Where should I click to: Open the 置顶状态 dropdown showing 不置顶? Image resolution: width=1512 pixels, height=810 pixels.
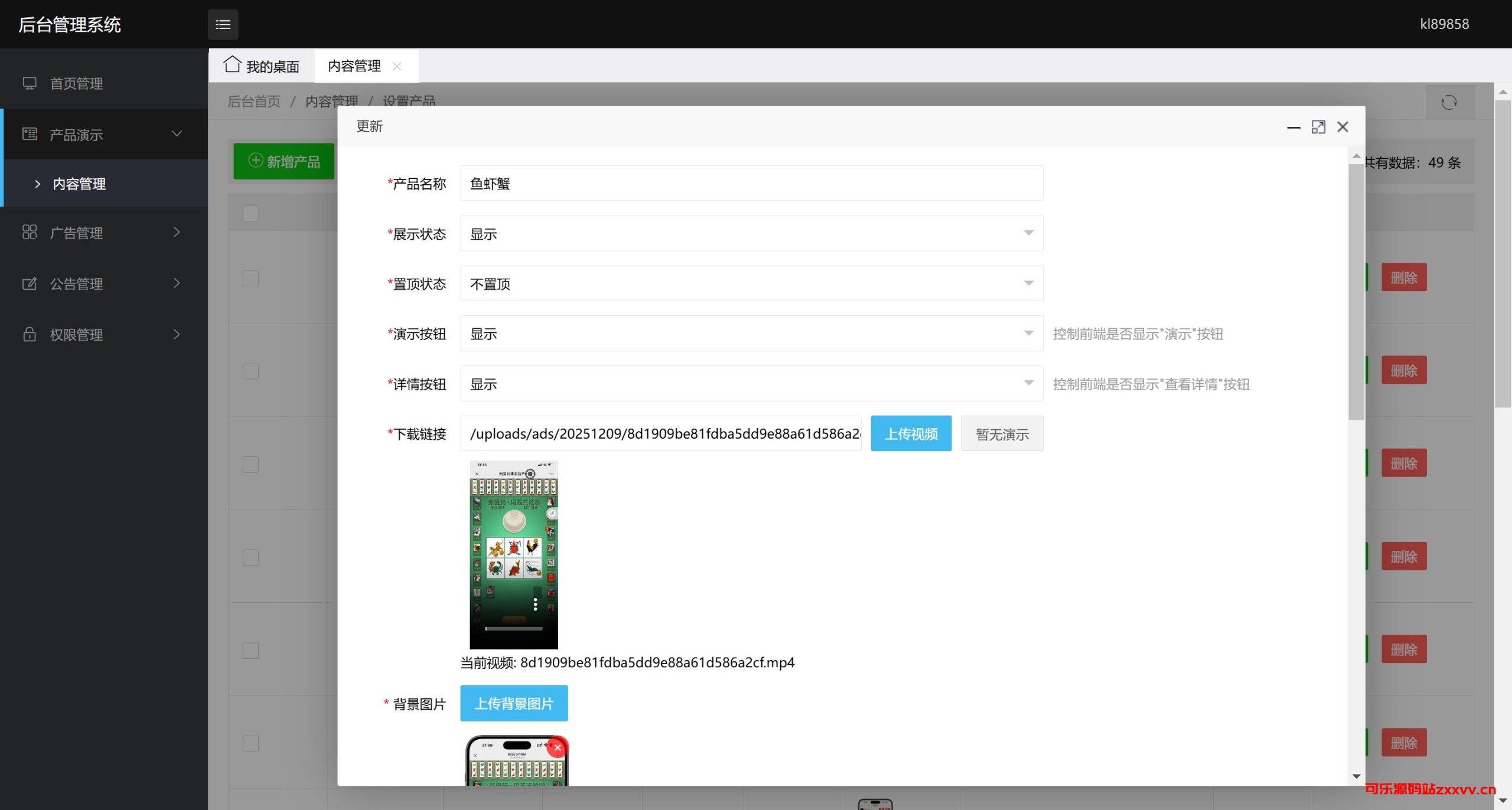coord(751,283)
